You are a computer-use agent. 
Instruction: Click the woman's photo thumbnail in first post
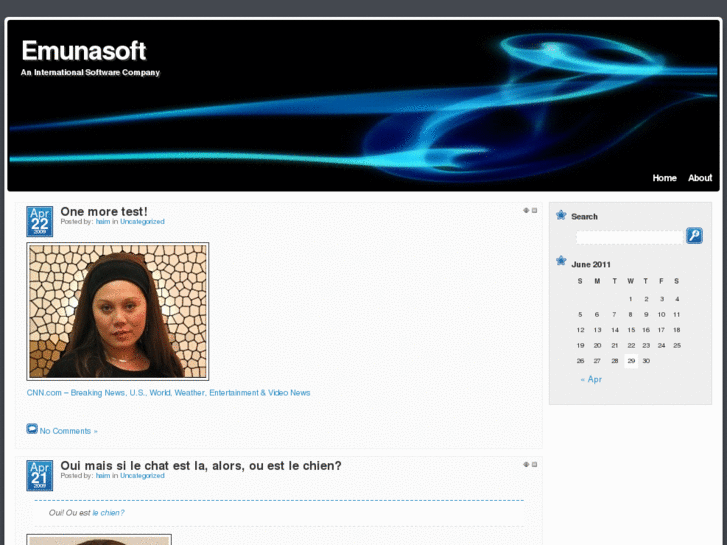tap(118, 311)
